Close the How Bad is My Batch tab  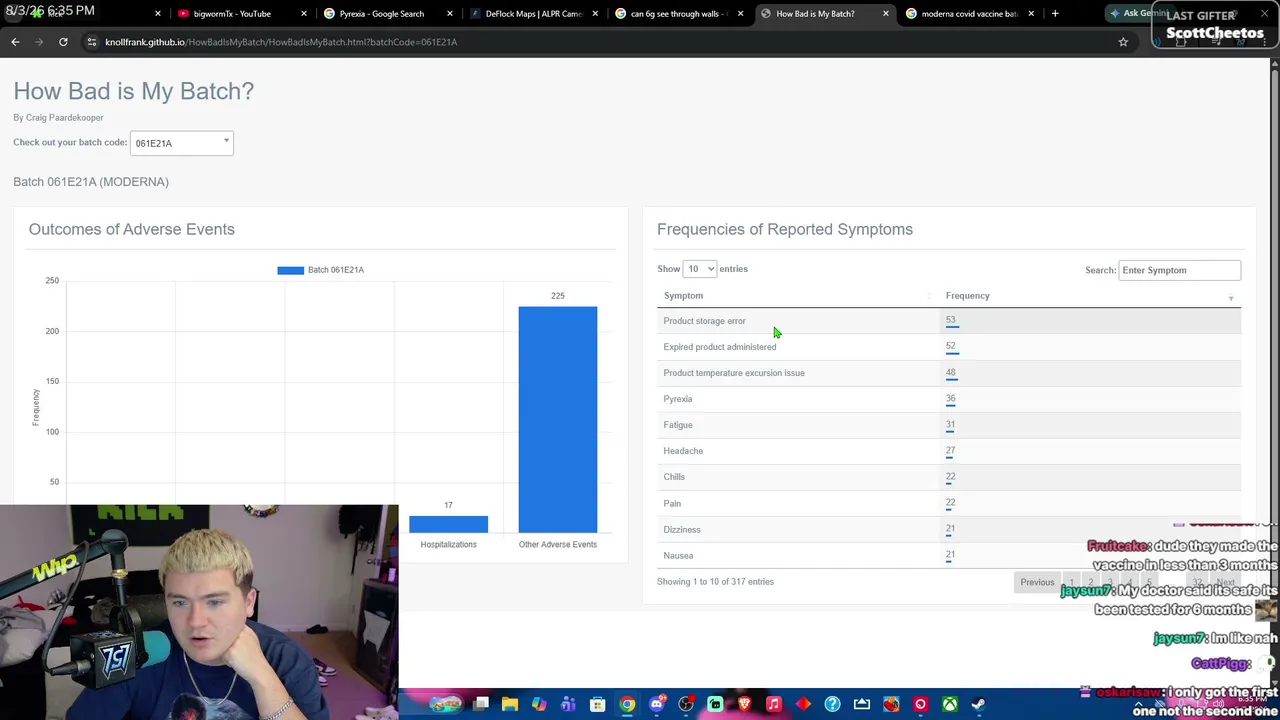[885, 14]
